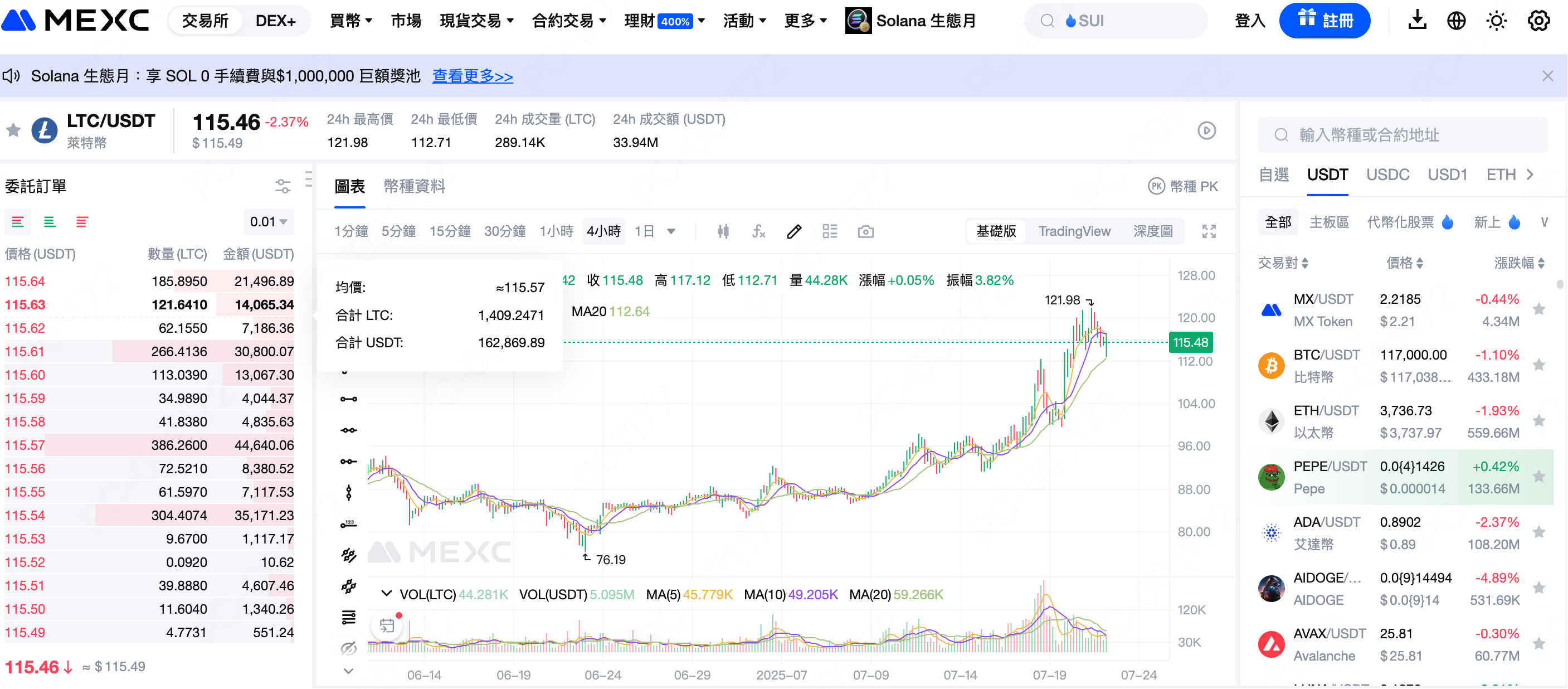Click the announcement speaker icon
The width and height of the screenshot is (1568, 689).
tap(12, 76)
